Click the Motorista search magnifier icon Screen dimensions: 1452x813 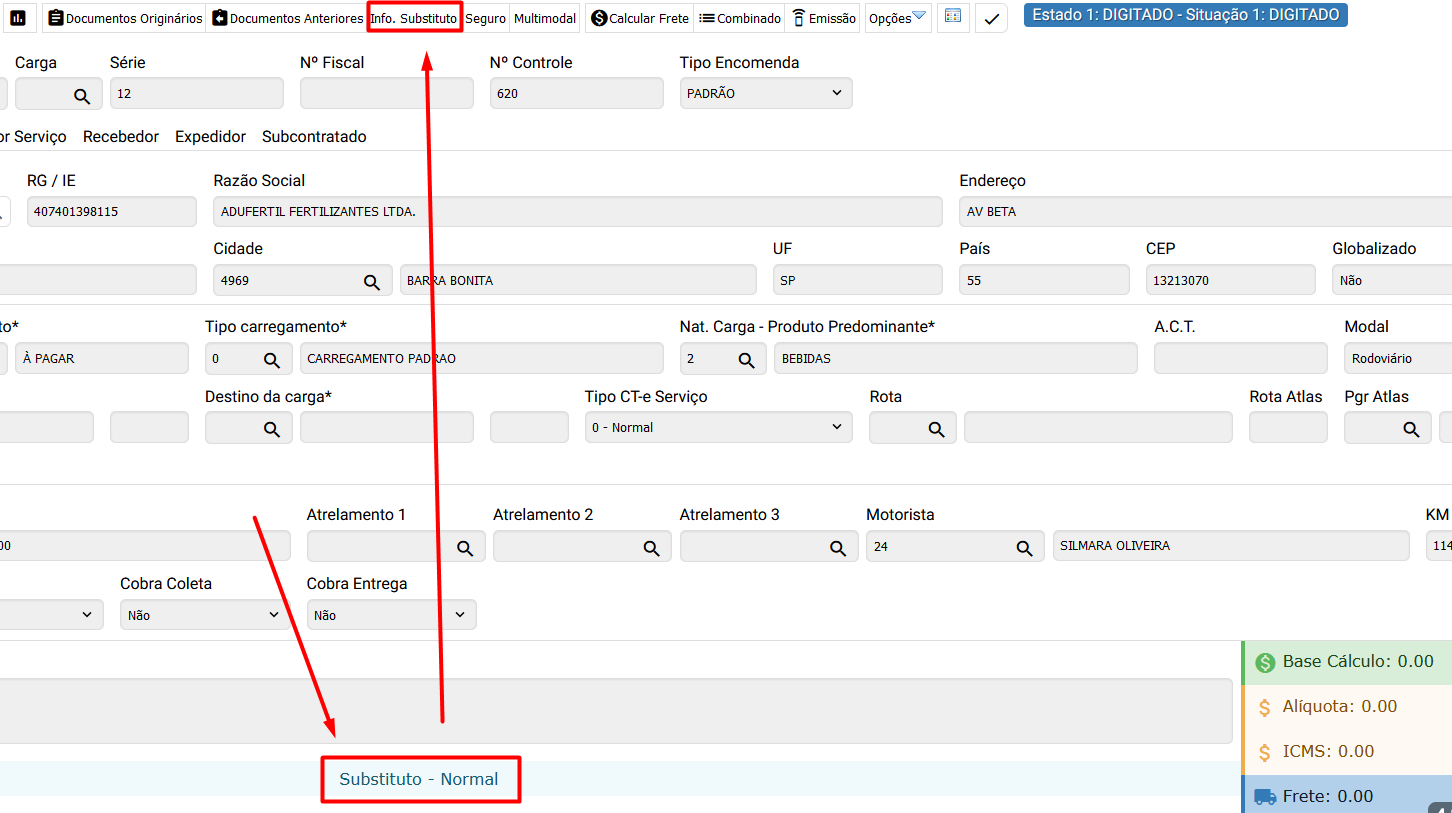(1024, 547)
